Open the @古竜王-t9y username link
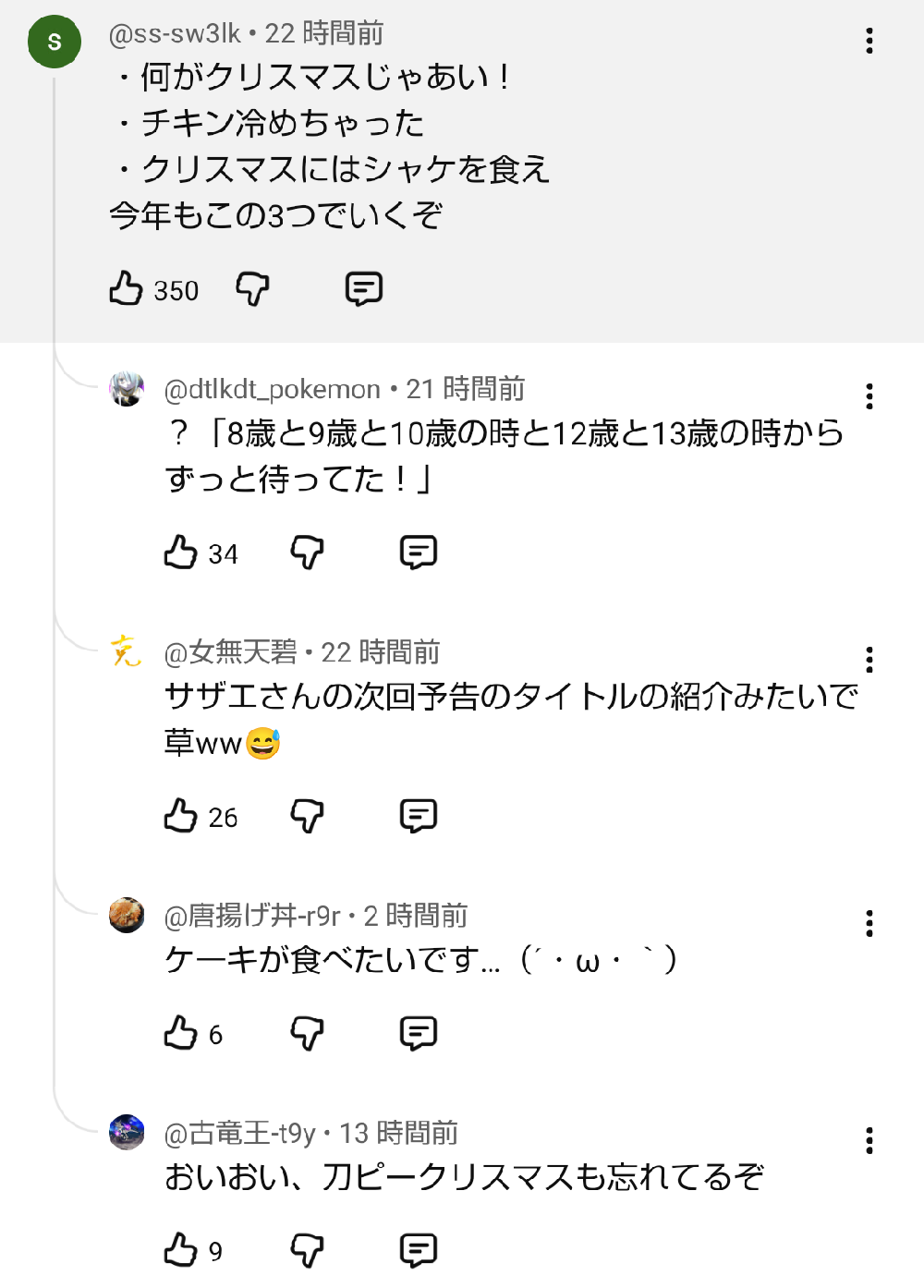924x1288 pixels. (x=240, y=1133)
